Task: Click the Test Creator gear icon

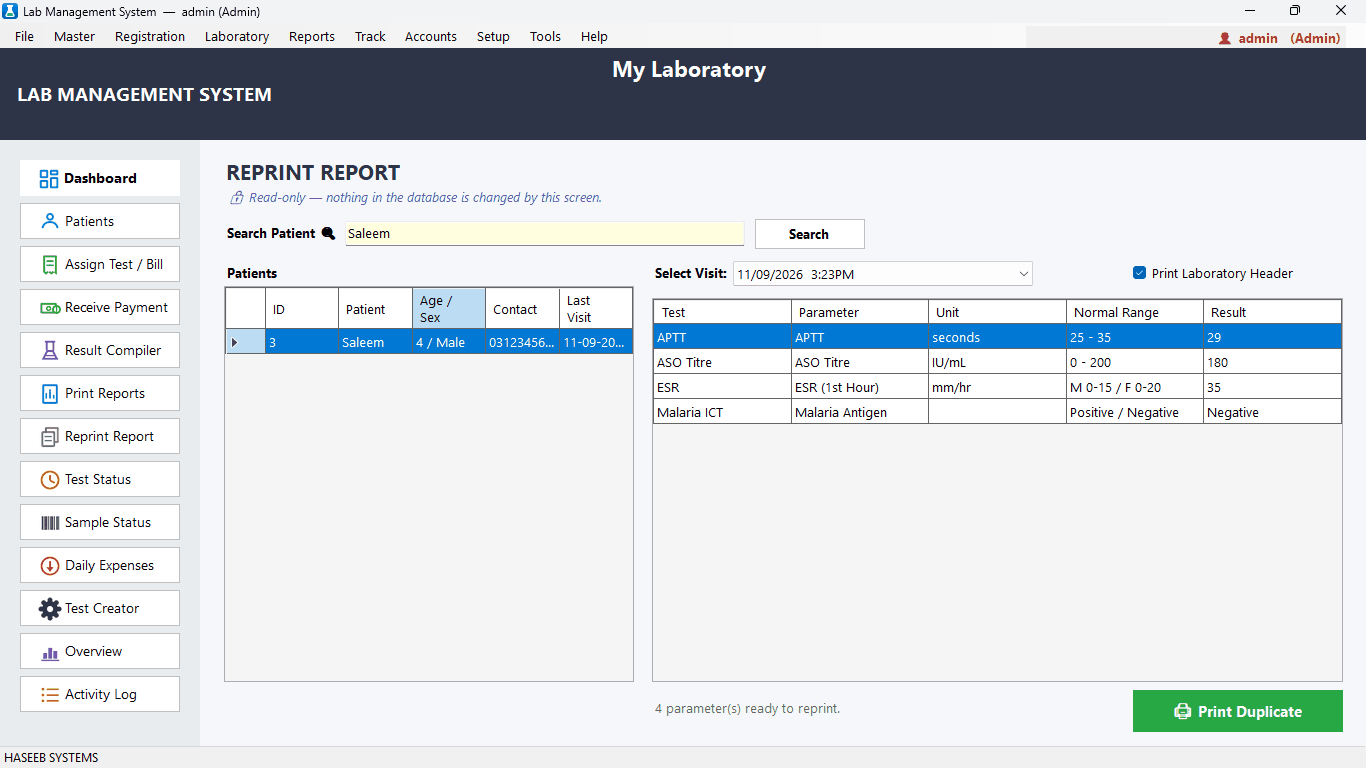Action: point(49,608)
